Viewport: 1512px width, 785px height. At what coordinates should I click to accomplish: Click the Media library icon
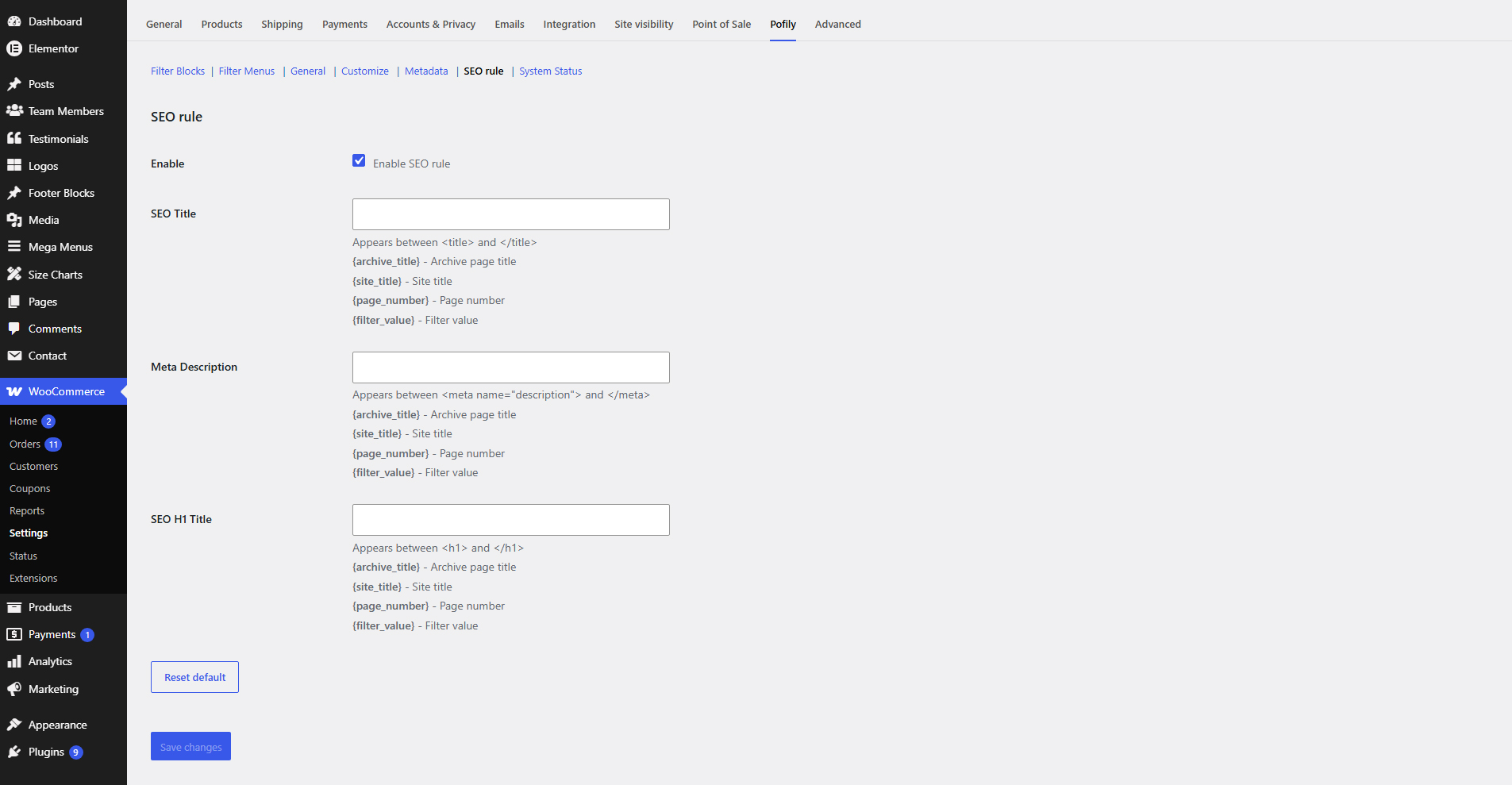(14, 220)
